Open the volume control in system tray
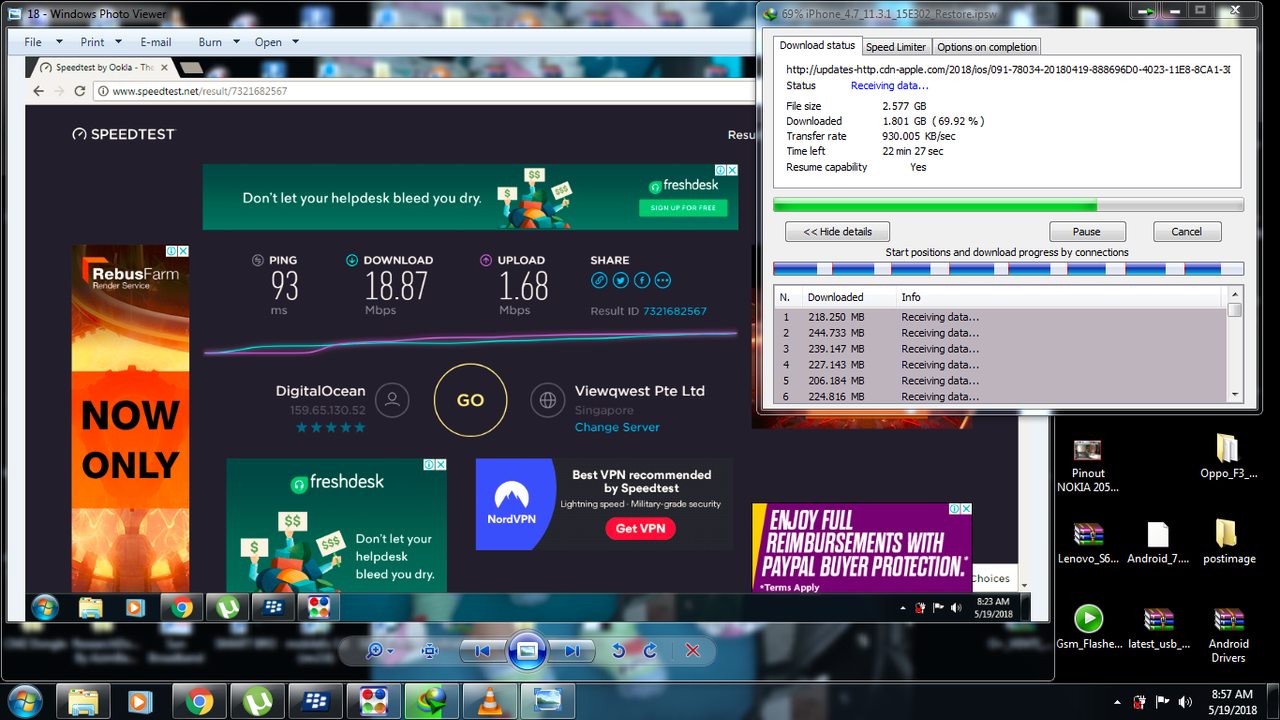 [1186, 702]
